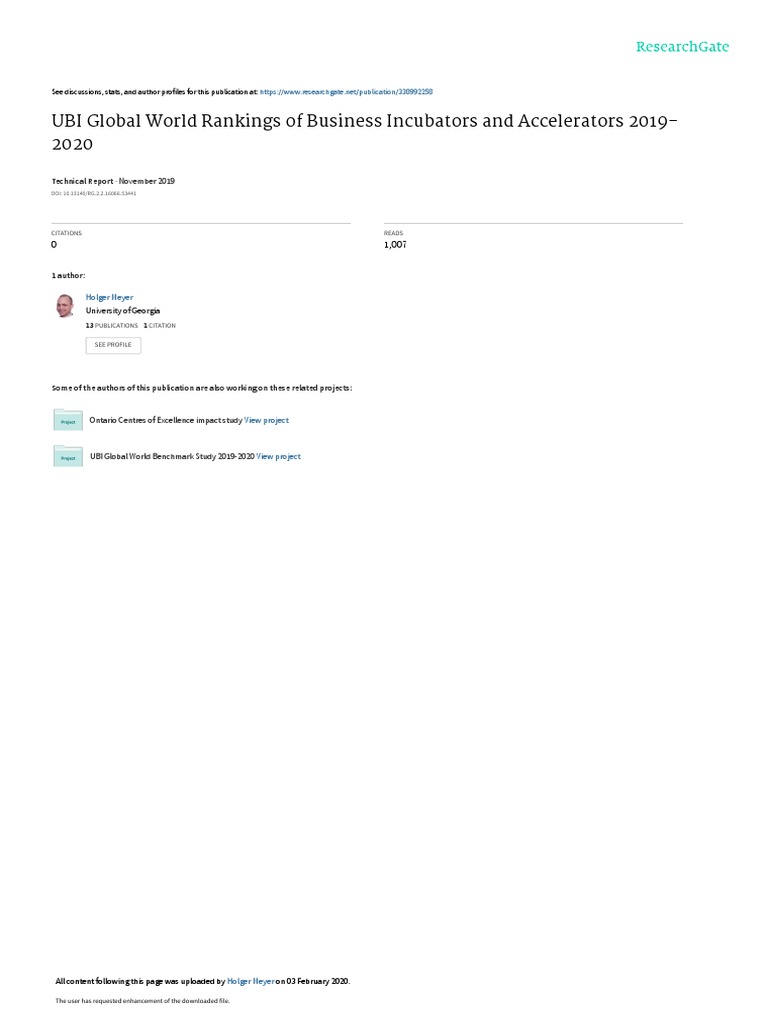Screen dimensions: 768x1024
Task: Open the author's profile photo
Action: (x=65, y=306)
